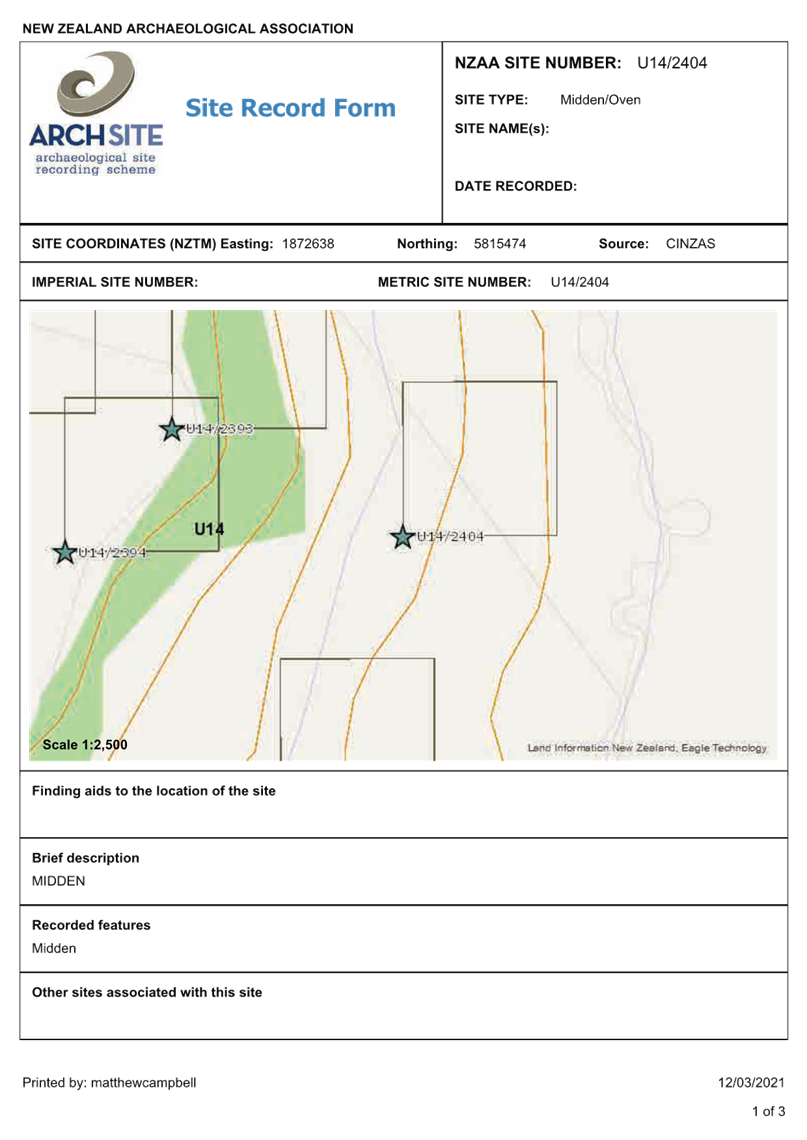
Task: Click the page indicator 1 of 3
Action: click(x=768, y=1111)
